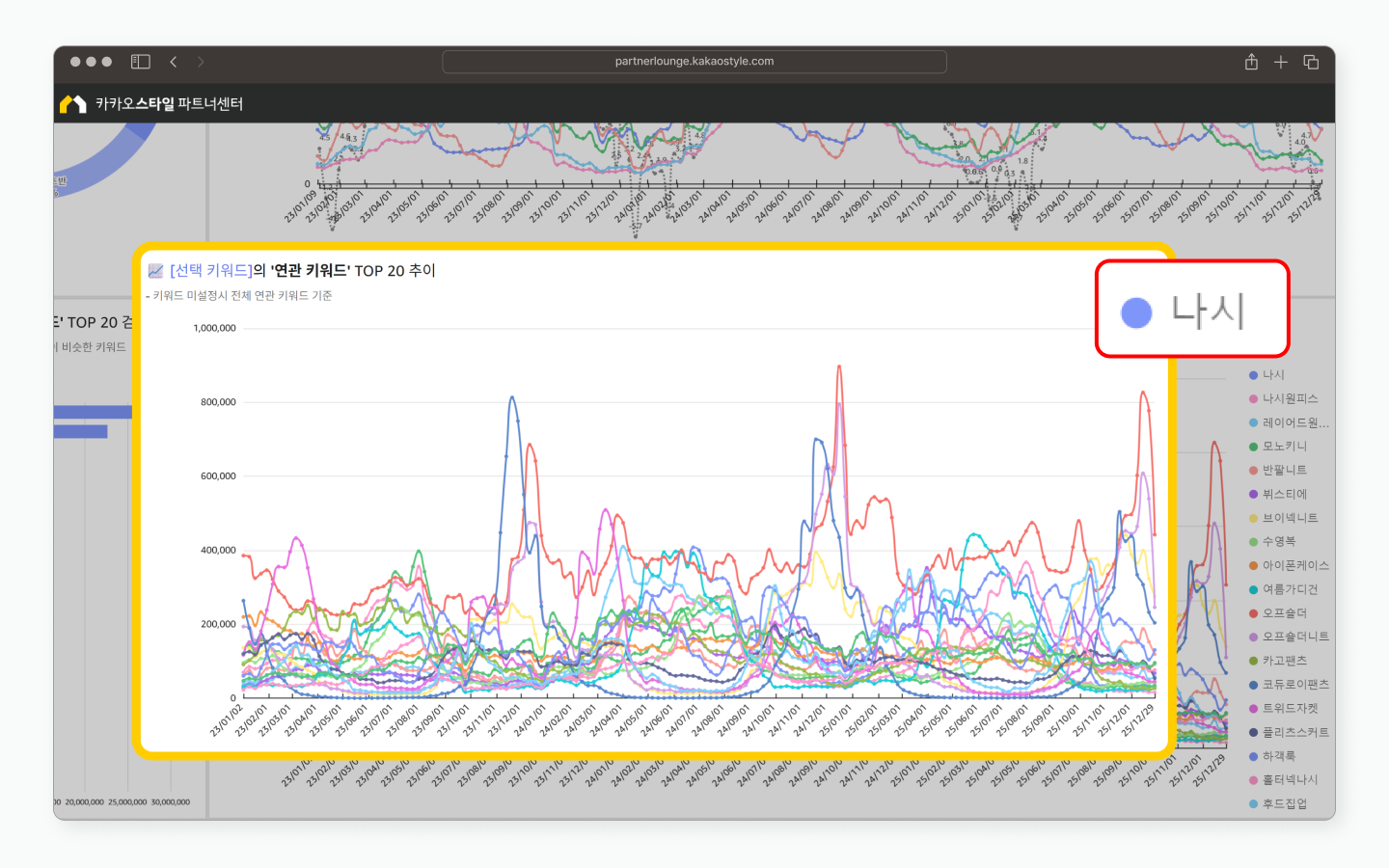This screenshot has width=1389, height=868.
Task: Show the tab overview icon
Action: pos(1311,62)
